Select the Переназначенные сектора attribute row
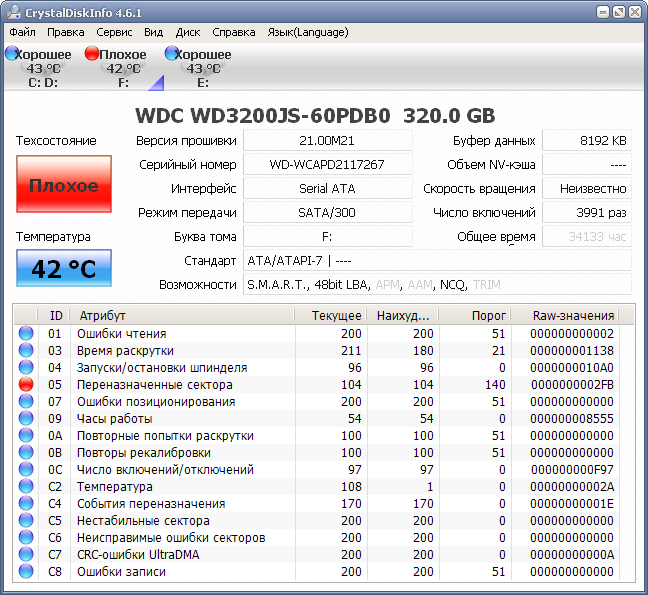The height and width of the screenshot is (595, 648). point(317,384)
